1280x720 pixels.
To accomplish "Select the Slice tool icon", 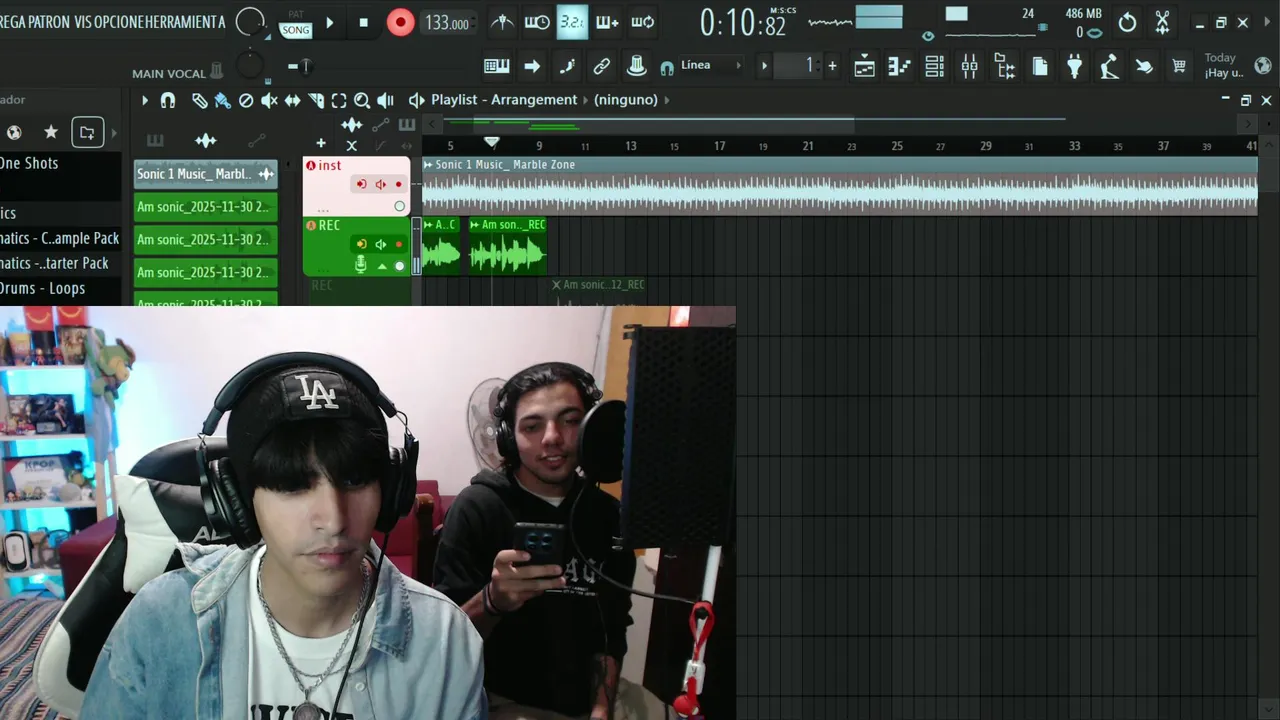I will point(316,100).
